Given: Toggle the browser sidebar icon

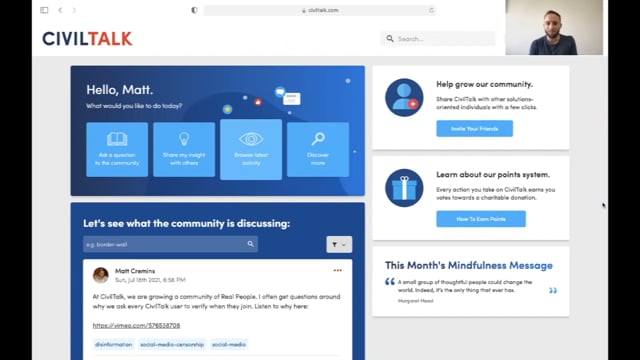Looking at the screenshot, I should pyautogui.click(x=44, y=10).
